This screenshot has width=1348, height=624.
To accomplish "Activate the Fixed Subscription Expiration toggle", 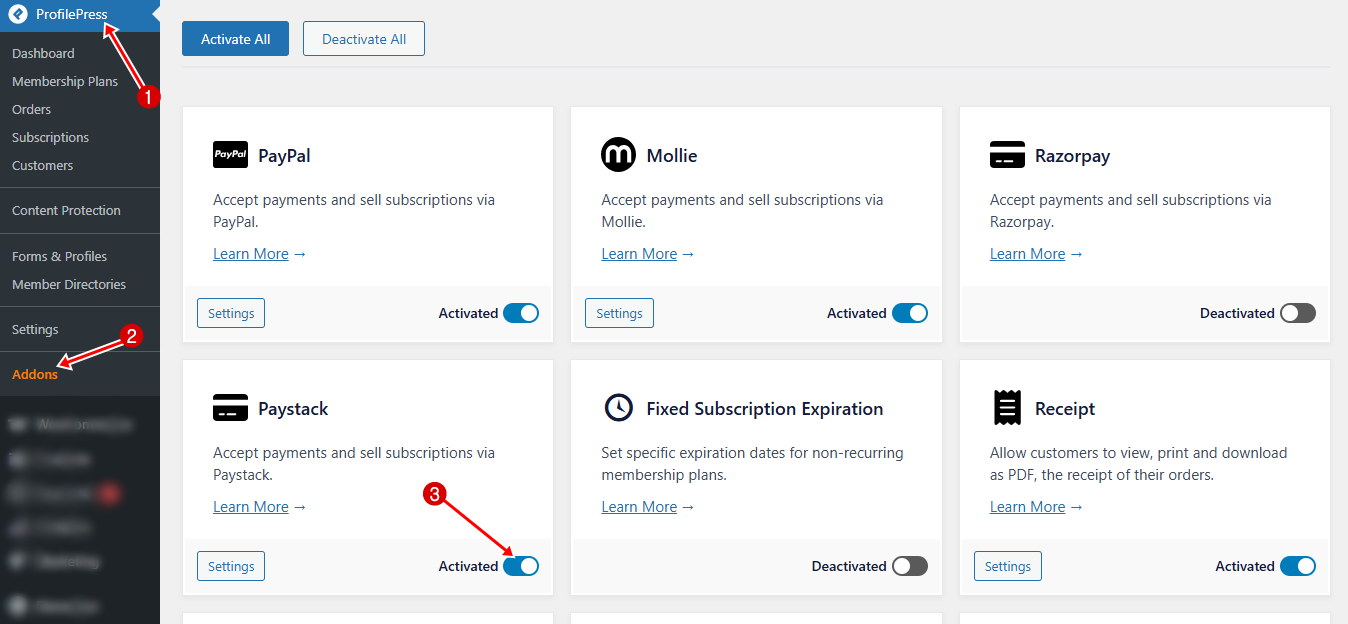I will click(910, 566).
